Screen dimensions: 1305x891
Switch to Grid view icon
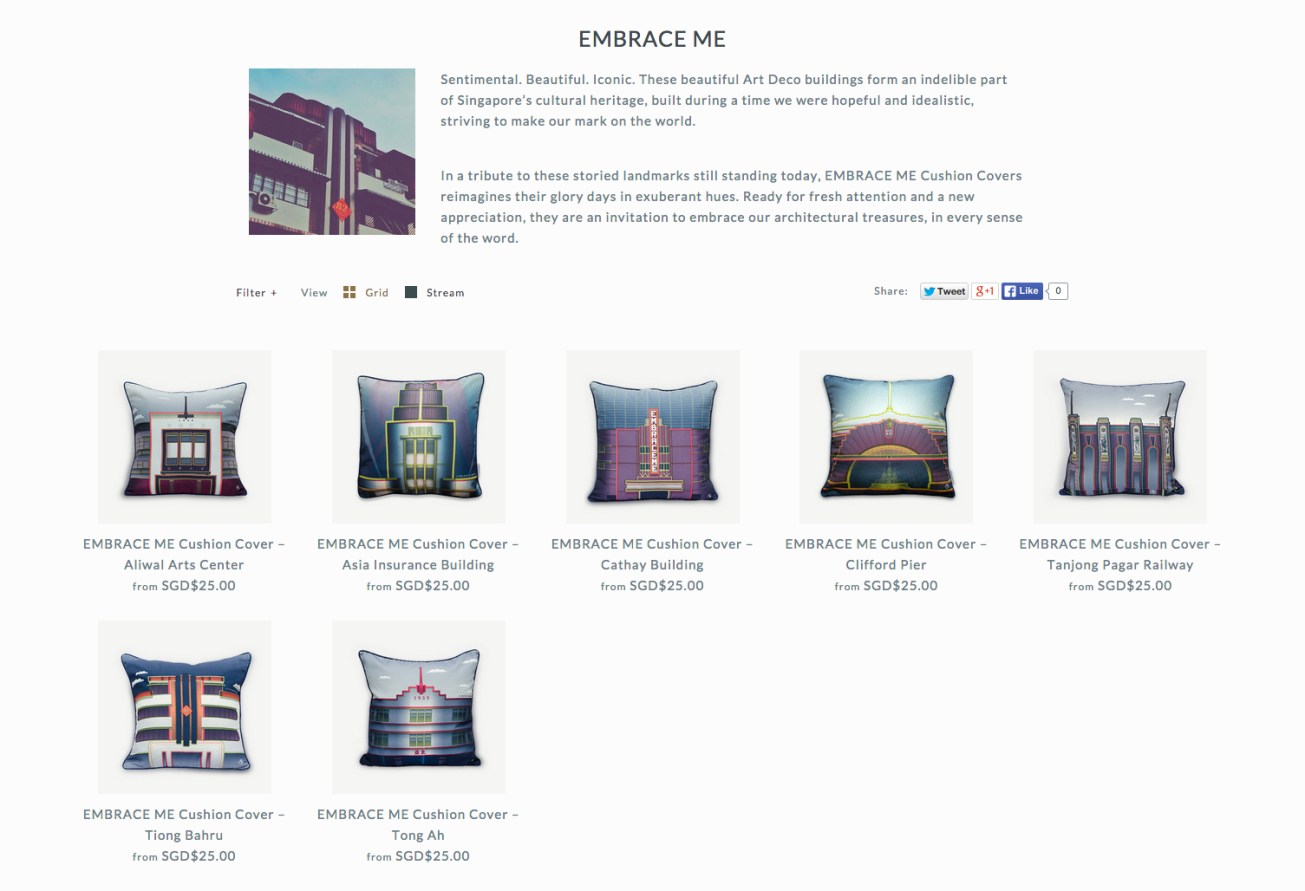[349, 292]
